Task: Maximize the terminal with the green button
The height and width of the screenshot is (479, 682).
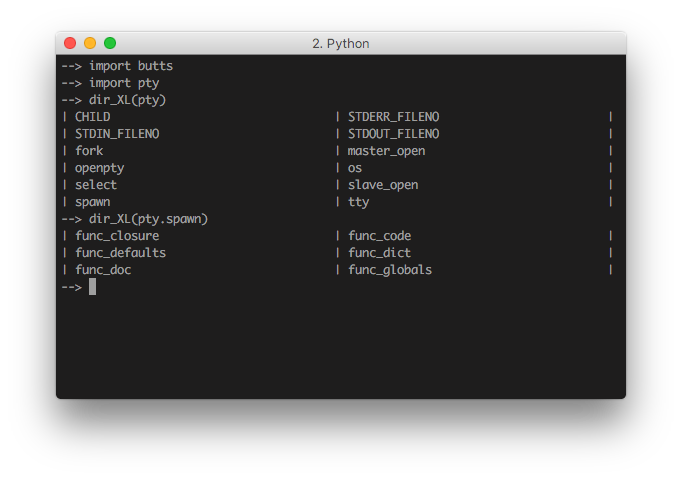Action: point(110,43)
